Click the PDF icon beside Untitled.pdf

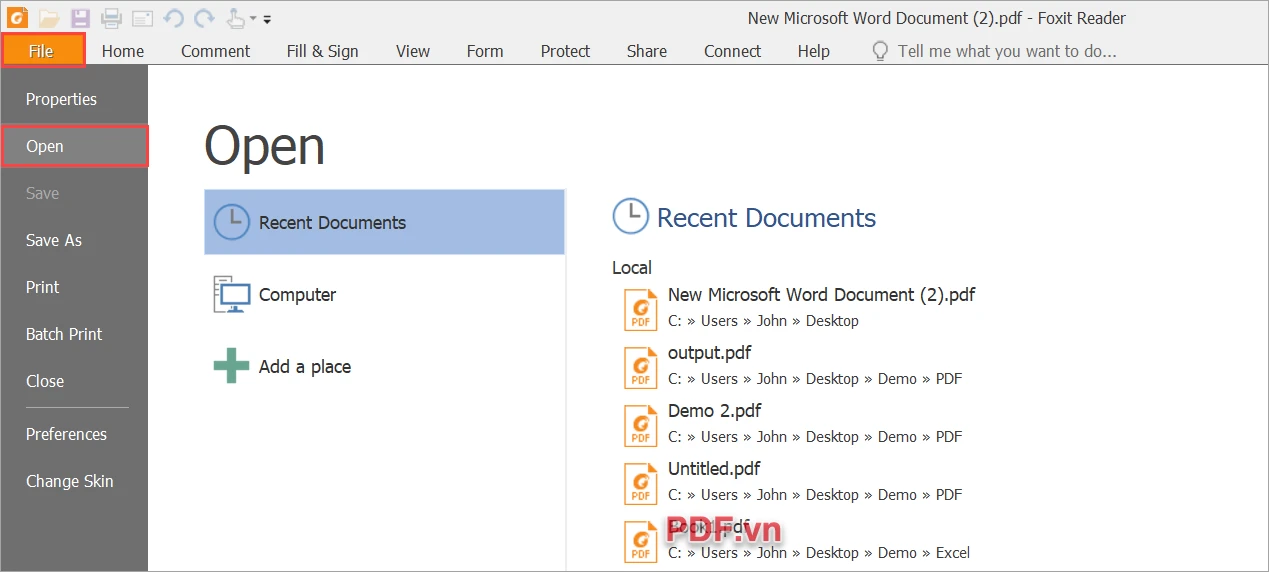pyautogui.click(x=640, y=483)
